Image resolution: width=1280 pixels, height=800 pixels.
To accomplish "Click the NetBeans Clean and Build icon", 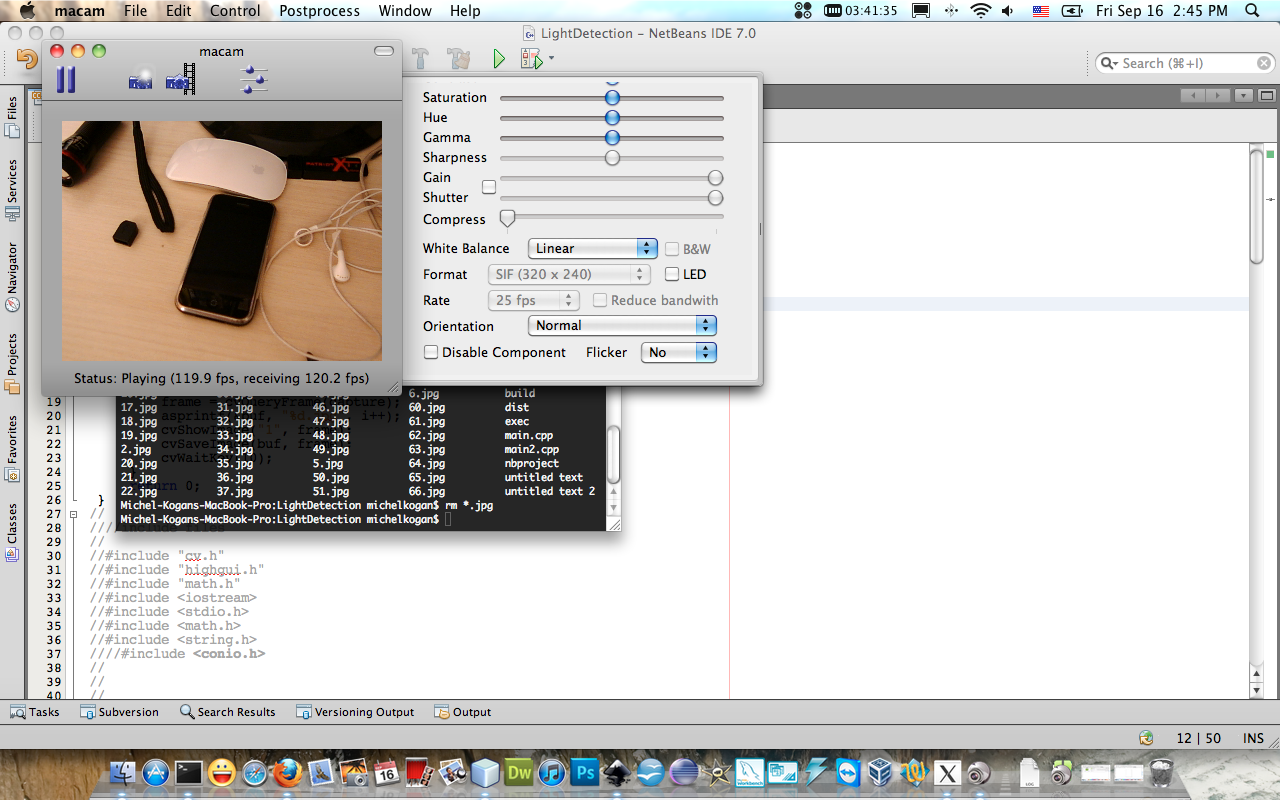I will click(459, 60).
